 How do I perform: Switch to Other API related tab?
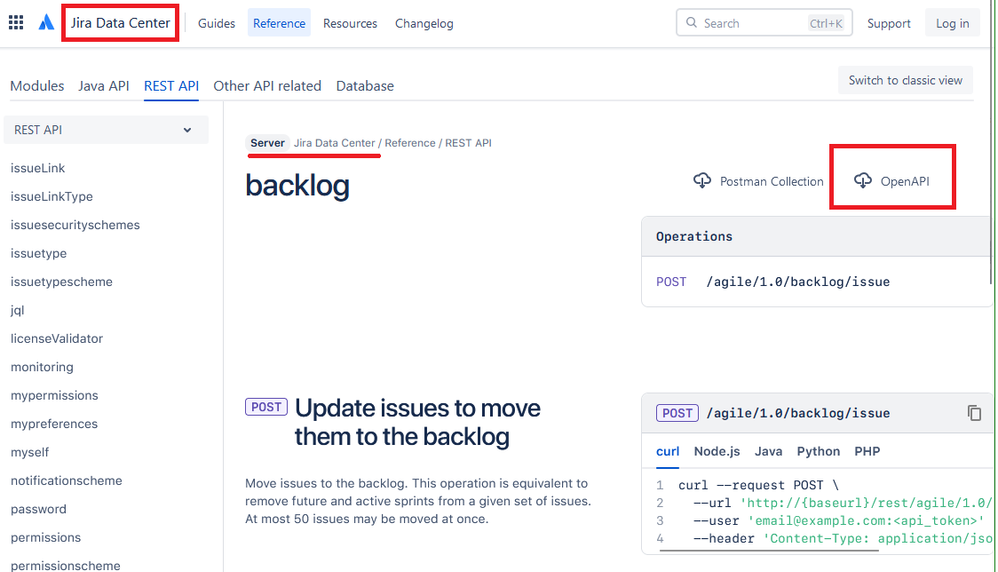267,86
